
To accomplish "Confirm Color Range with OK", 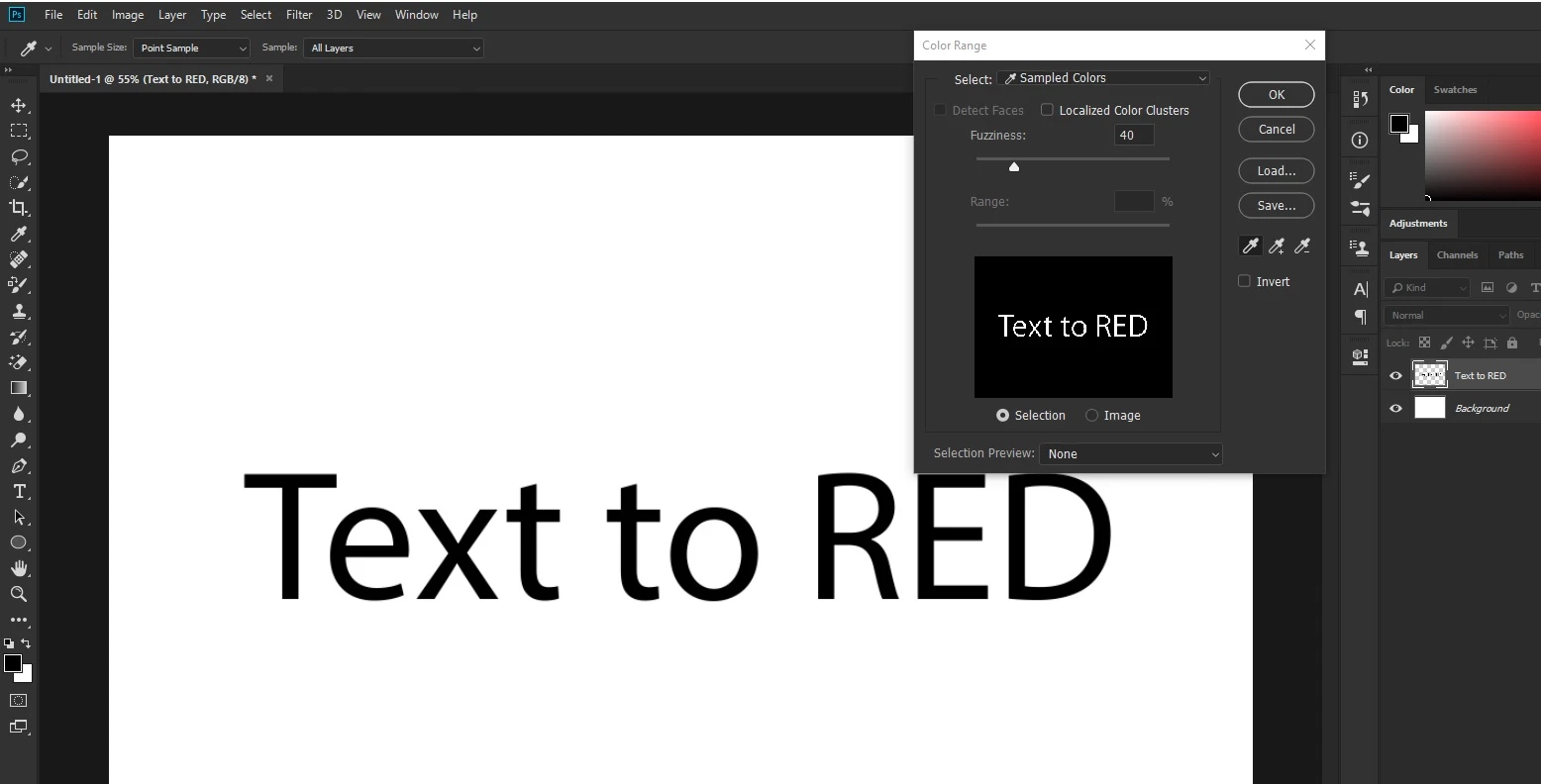I will [x=1277, y=95].
